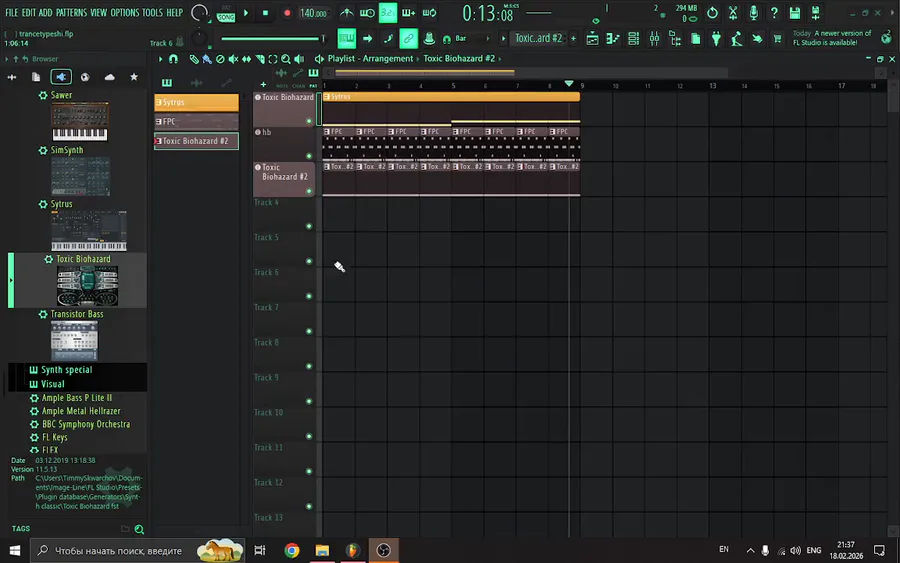Collapse Toxic Biohazard item side arrow in Browser

pyautogui.click(x=11, y=281)
